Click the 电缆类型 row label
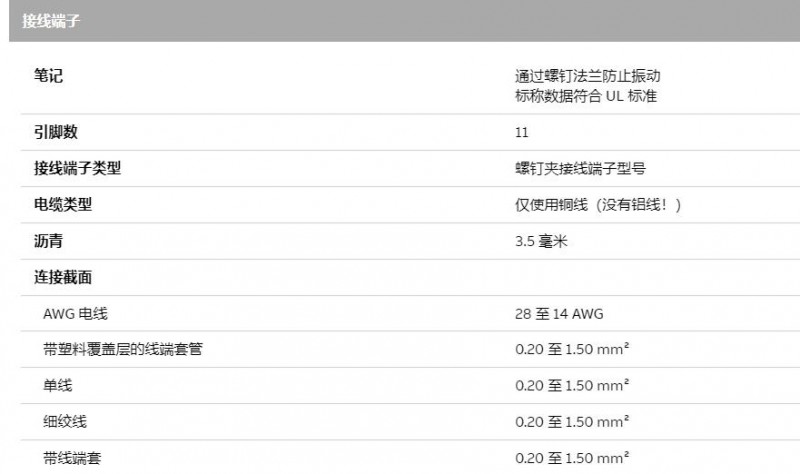This screenshot has width=800, height=474. click(x=63, y=204)
